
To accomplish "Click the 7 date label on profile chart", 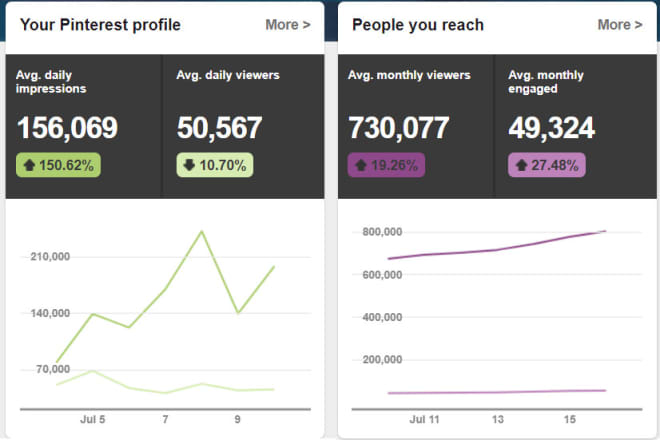I will [165, 419].
